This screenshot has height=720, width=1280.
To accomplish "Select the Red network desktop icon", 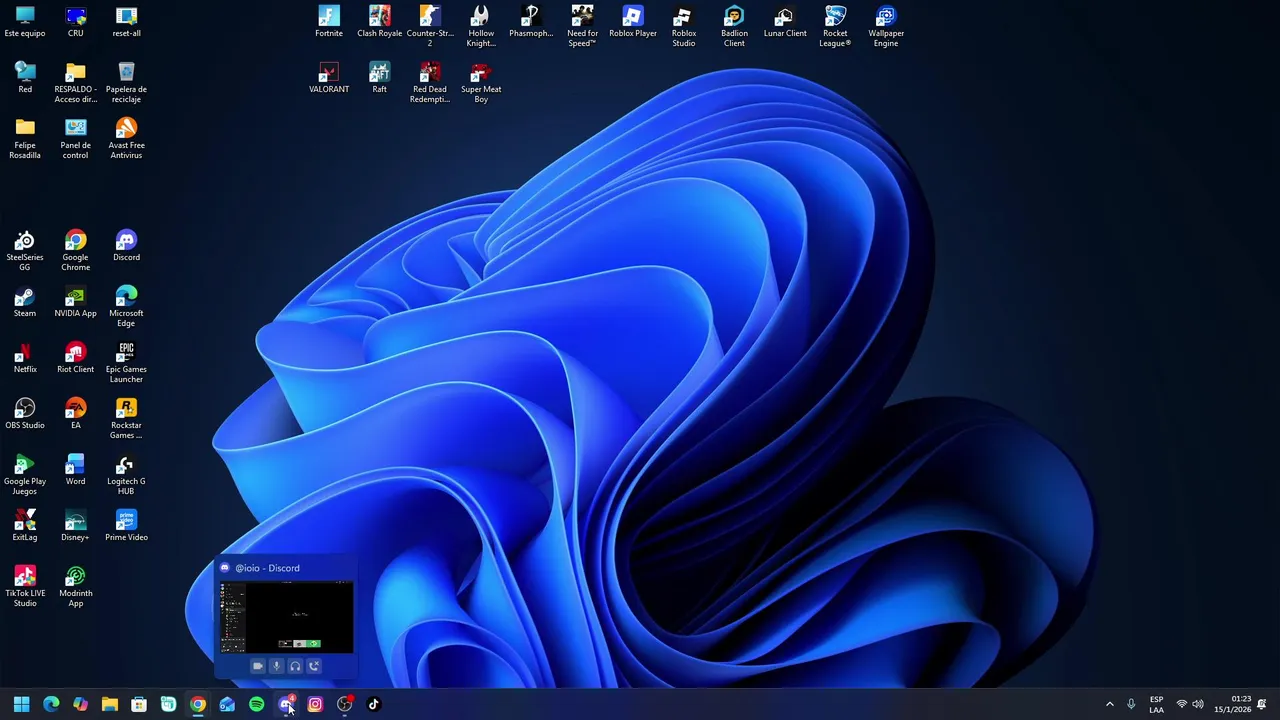I will click(x=25, y=78).
